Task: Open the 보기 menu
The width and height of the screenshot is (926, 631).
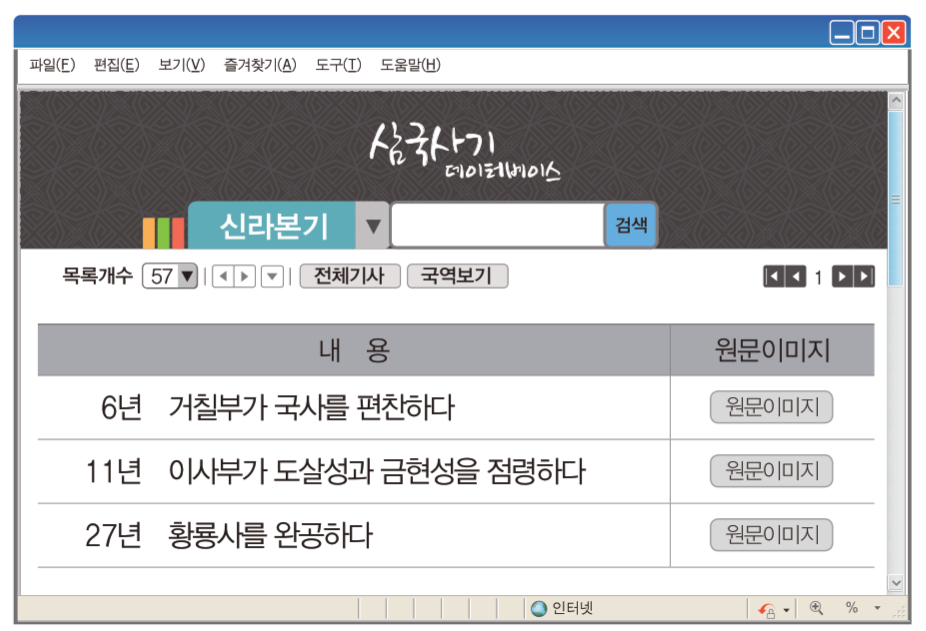Action: (x=181, y=65)
